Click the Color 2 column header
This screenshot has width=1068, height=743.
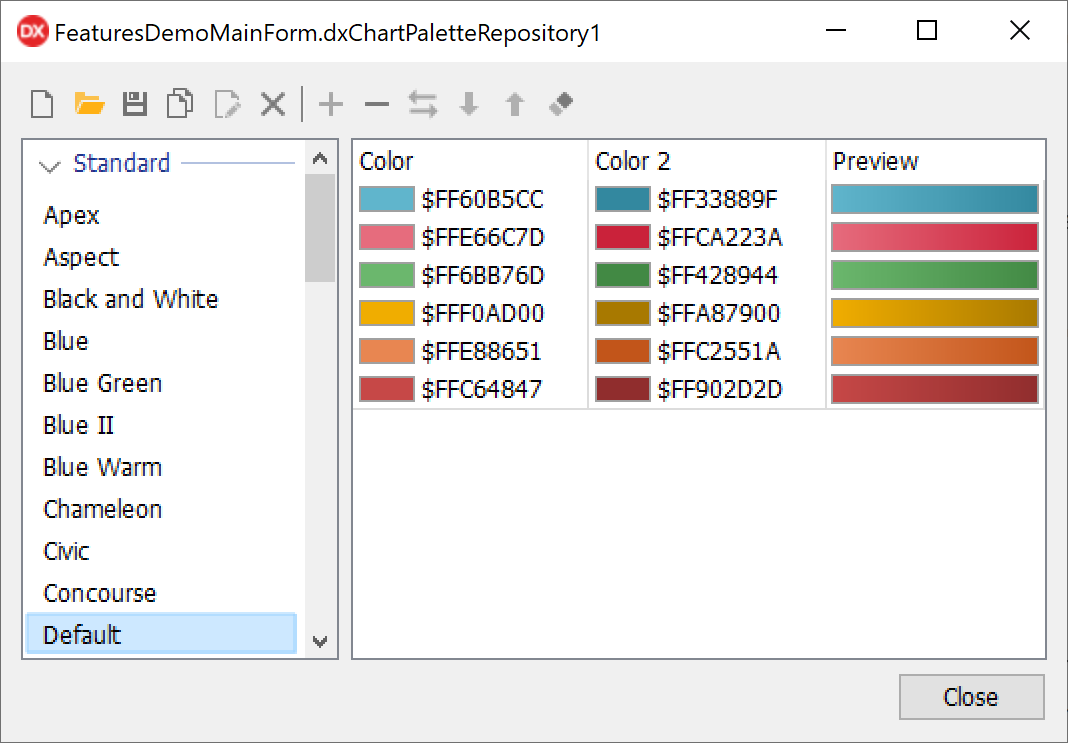633,161
